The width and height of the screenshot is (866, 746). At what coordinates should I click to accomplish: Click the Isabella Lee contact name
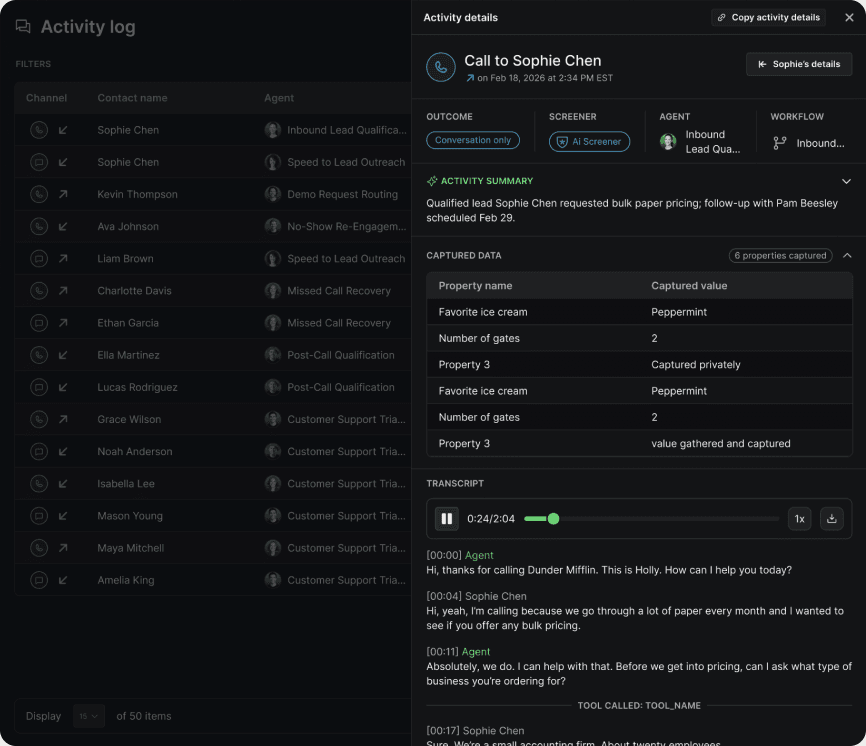click(126, 484)
